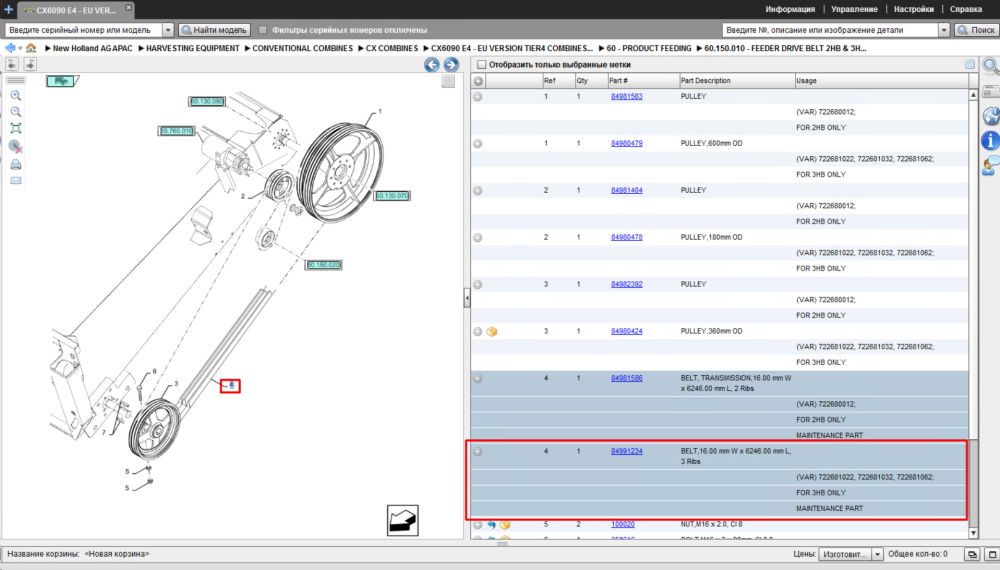Open 'Управление' menu
This screenshot has width=1000, height=570.
[x=854, y=10]
